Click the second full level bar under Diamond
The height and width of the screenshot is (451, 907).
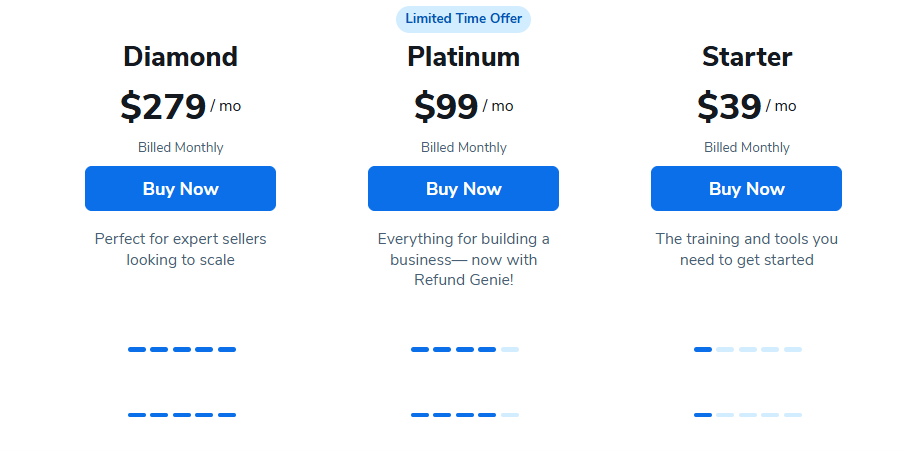tap(182, 414)
